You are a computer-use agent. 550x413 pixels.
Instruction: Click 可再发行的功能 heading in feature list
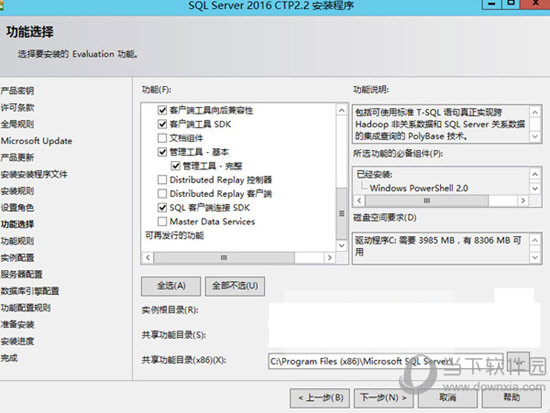pos(174,235)
